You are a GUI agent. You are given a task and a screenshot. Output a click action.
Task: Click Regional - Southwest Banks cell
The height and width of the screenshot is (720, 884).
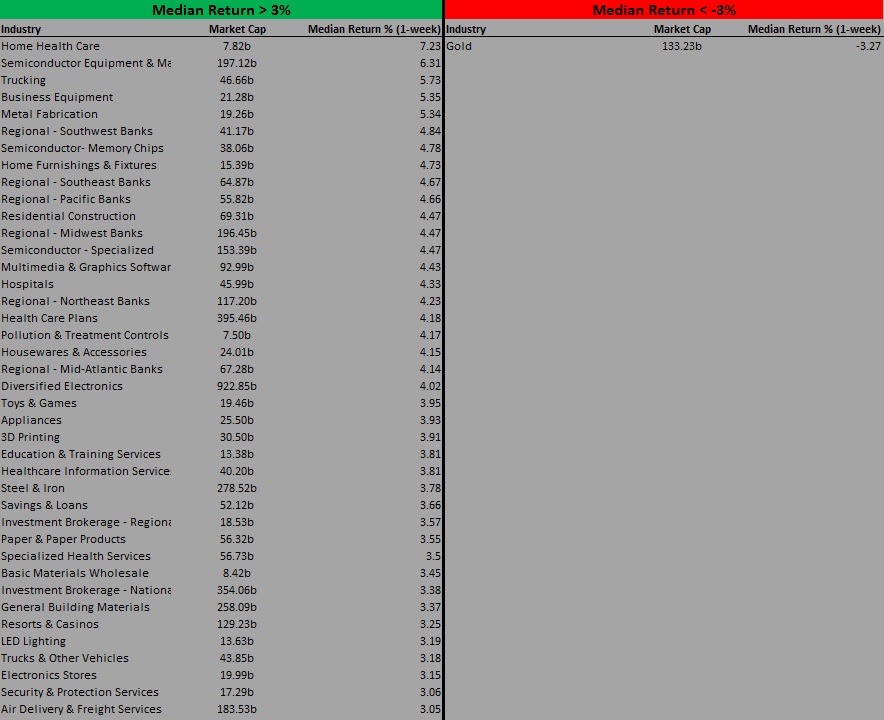77,131
